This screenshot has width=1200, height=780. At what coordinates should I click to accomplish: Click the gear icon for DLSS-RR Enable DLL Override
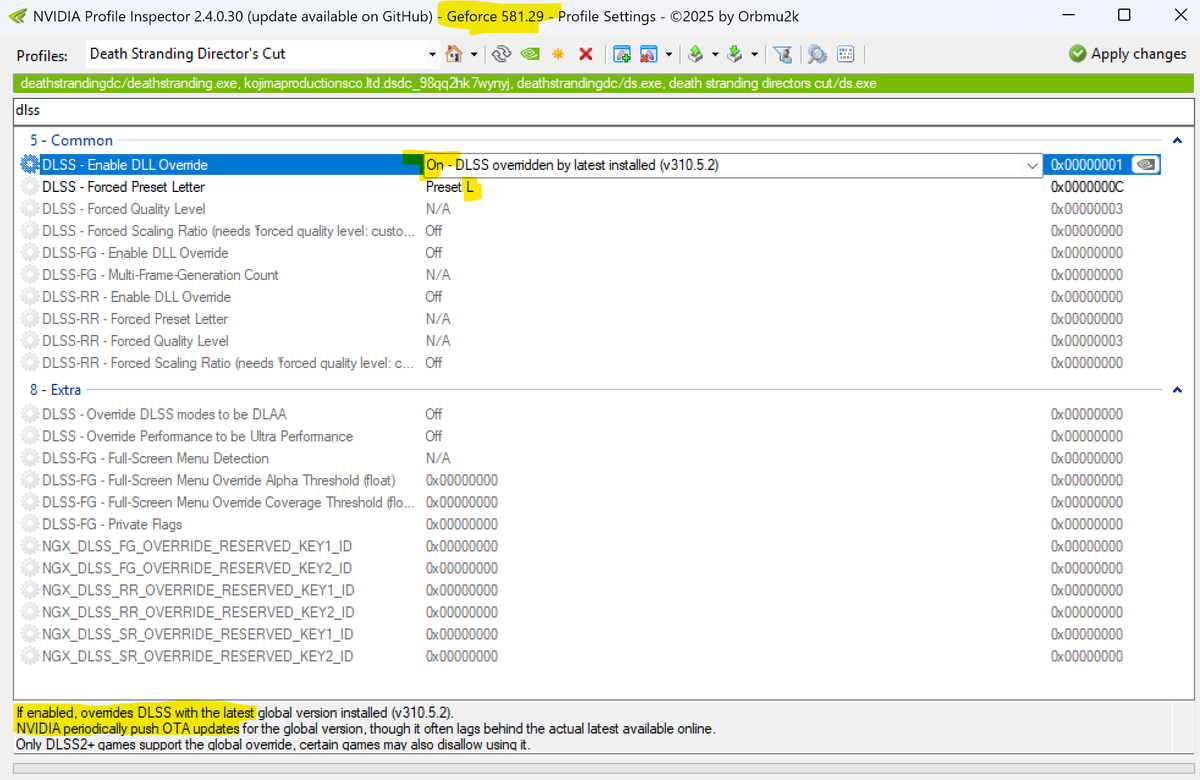pyautogui.click(x=29, y=297)
